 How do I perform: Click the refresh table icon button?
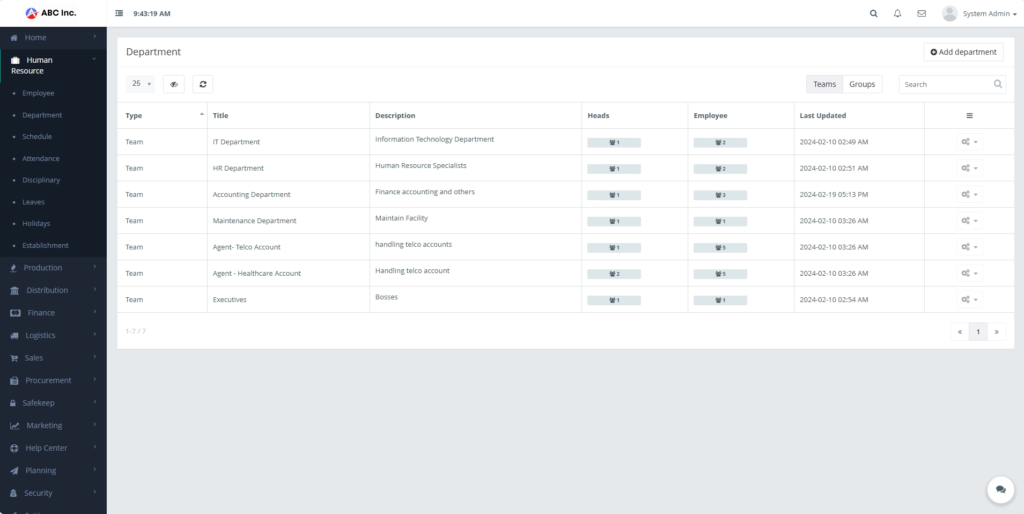(202, 84)
